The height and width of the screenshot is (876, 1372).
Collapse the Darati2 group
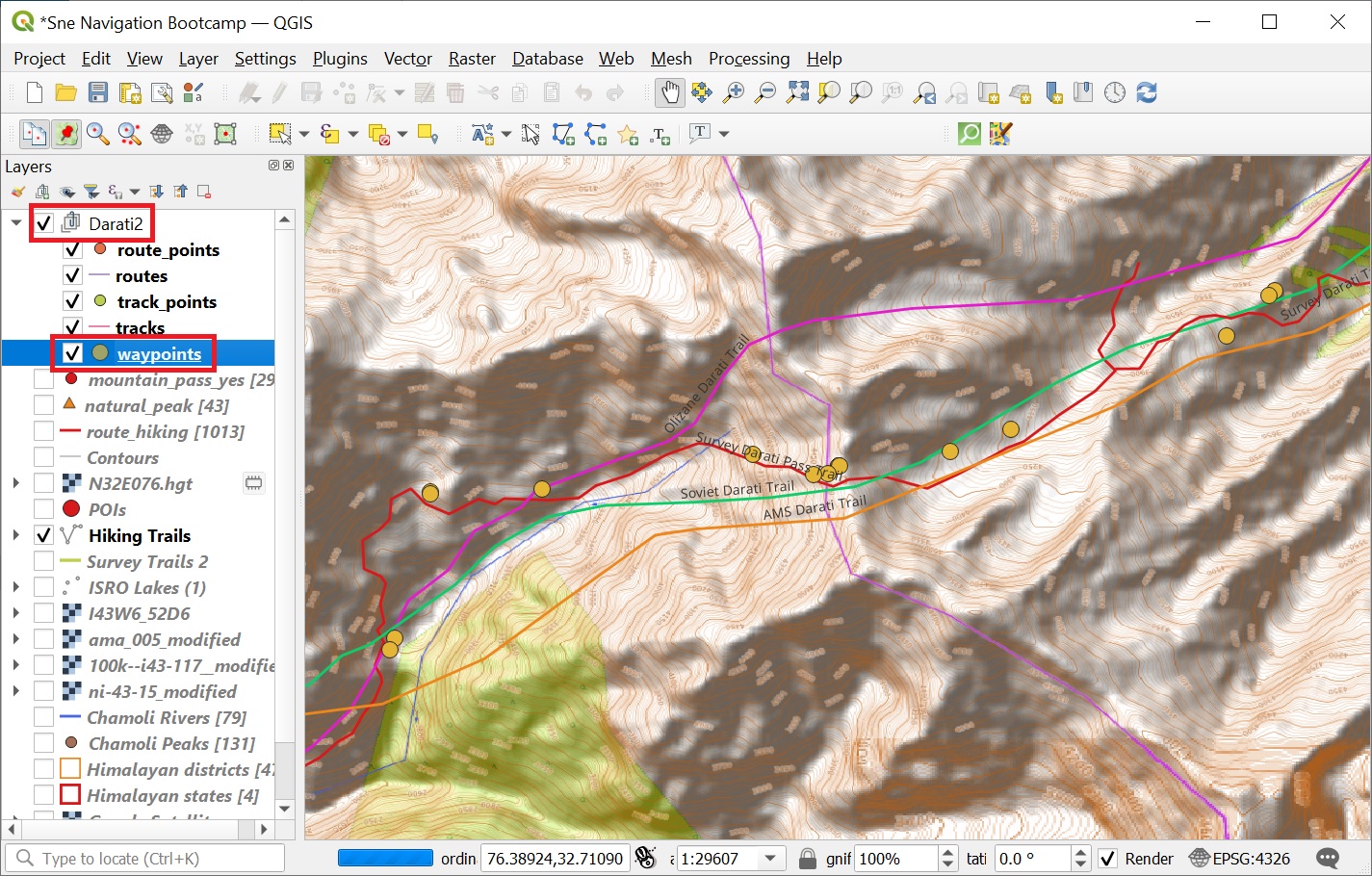click(16, 223)
